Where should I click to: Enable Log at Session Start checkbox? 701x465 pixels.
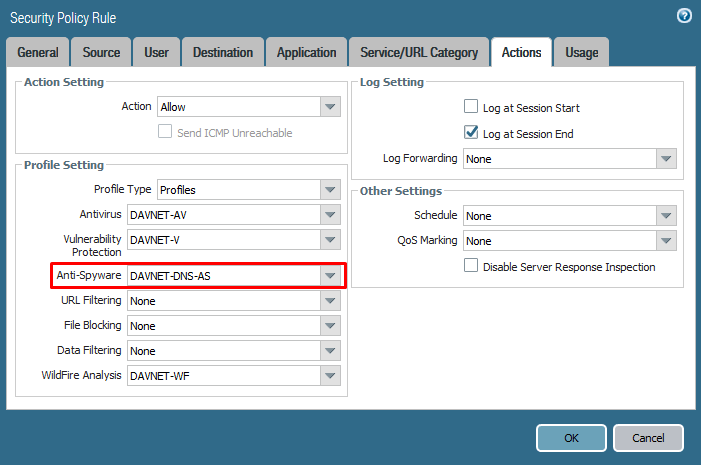[x=471, y=107]
